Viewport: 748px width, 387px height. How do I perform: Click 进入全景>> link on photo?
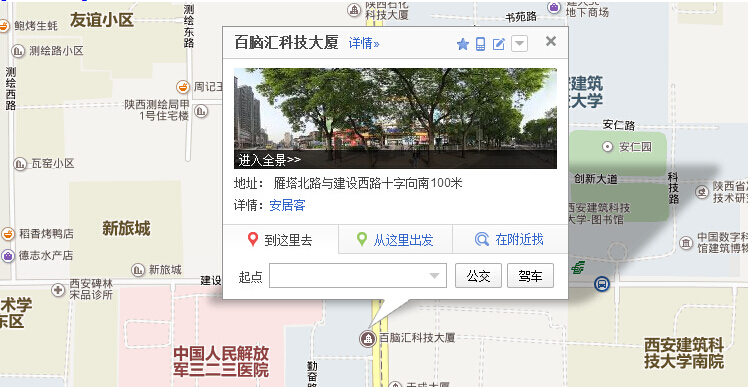tap(270, 160)
